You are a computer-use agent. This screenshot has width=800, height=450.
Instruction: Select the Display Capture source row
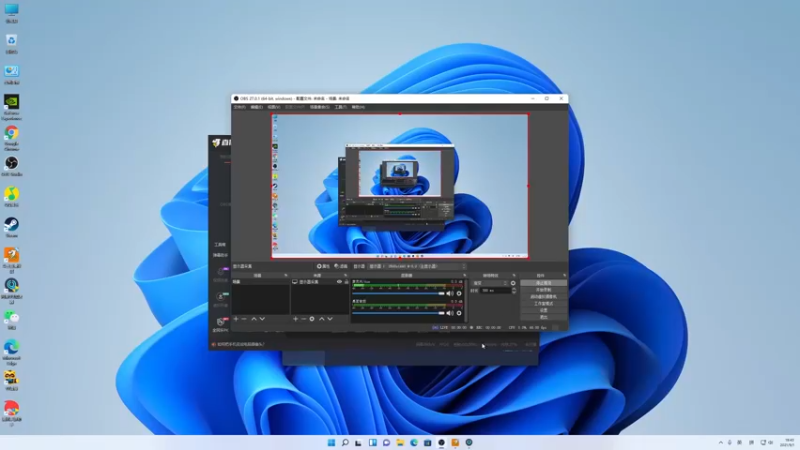320,282
